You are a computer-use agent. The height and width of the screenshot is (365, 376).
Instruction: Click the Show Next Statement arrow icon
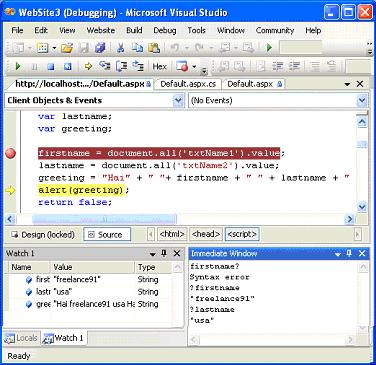point(88,66)
